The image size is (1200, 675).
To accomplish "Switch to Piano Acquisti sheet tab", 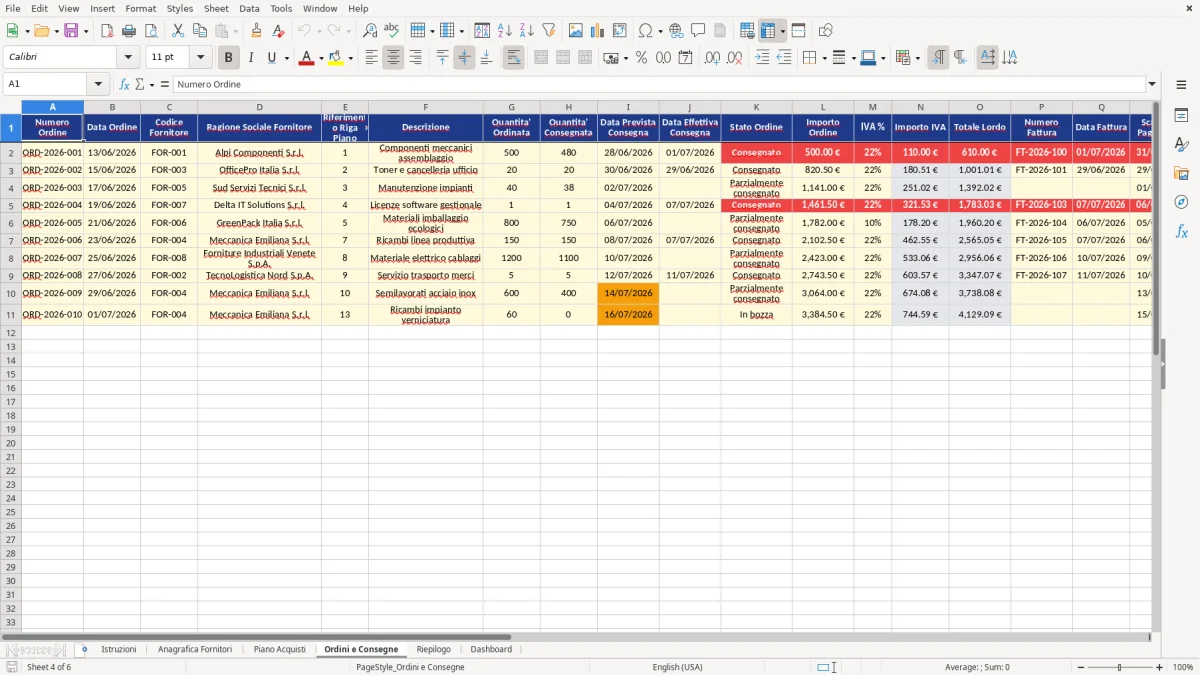I will 280,649.
